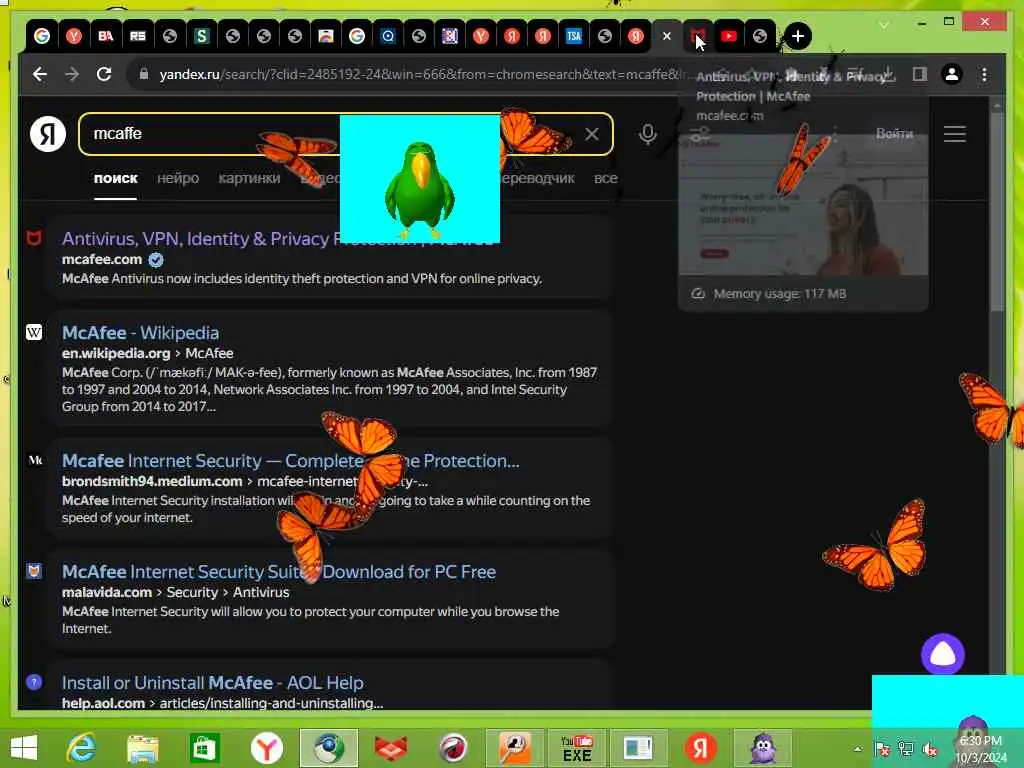
Task: Click the McAfee tab preview thumbnail
Action: pyautogui.click(x=803, y=205)
